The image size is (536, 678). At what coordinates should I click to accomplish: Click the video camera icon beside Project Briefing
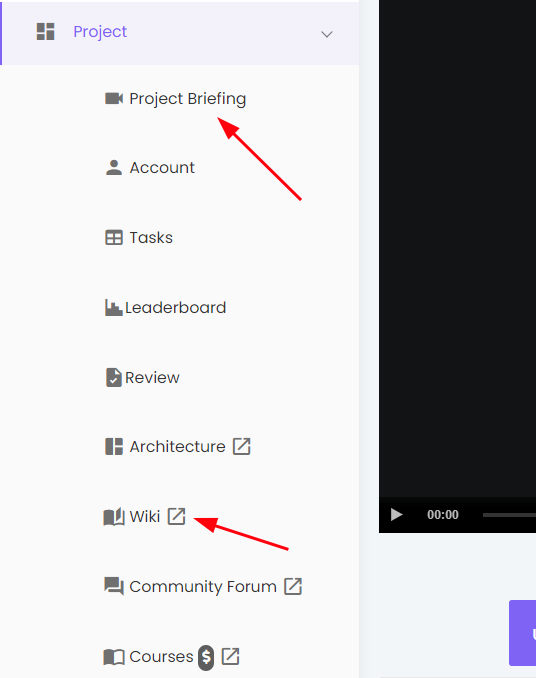tap(114, 99)
